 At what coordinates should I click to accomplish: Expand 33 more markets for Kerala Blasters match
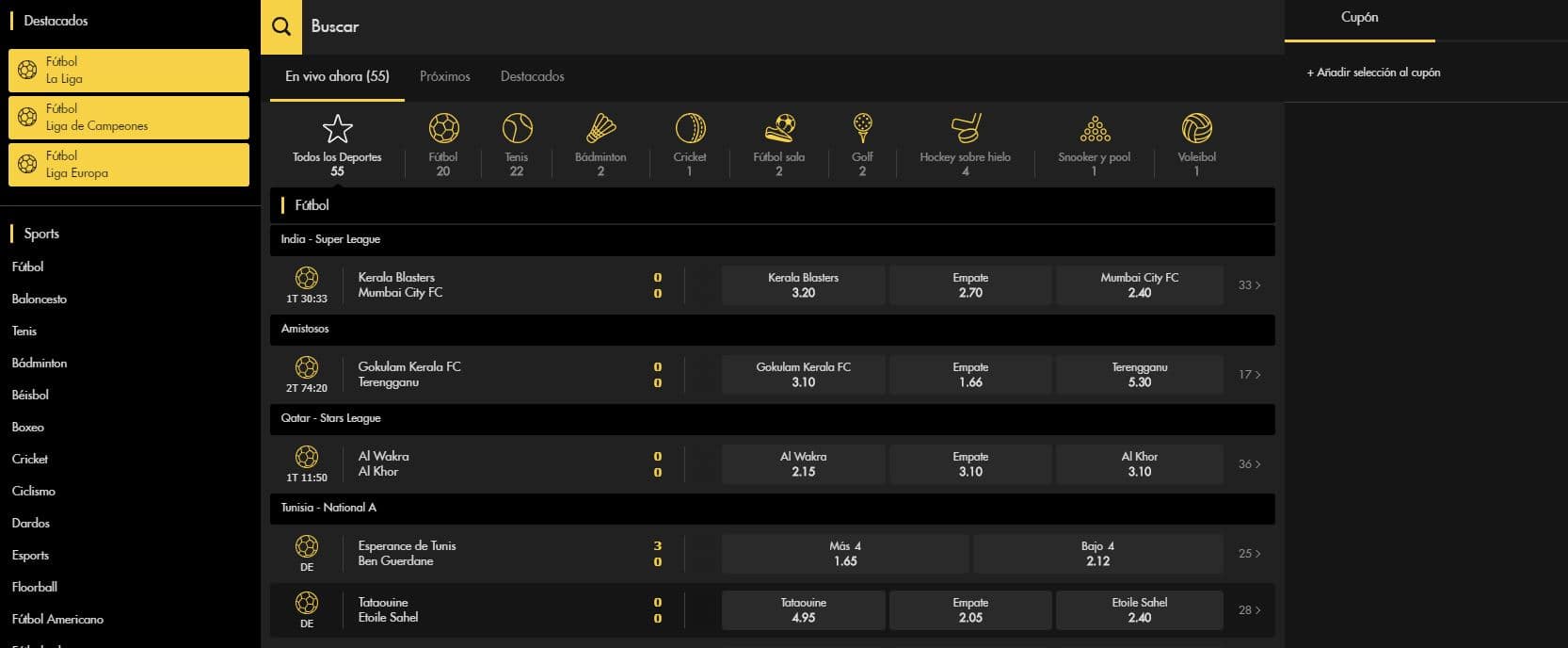point(1249,285)
